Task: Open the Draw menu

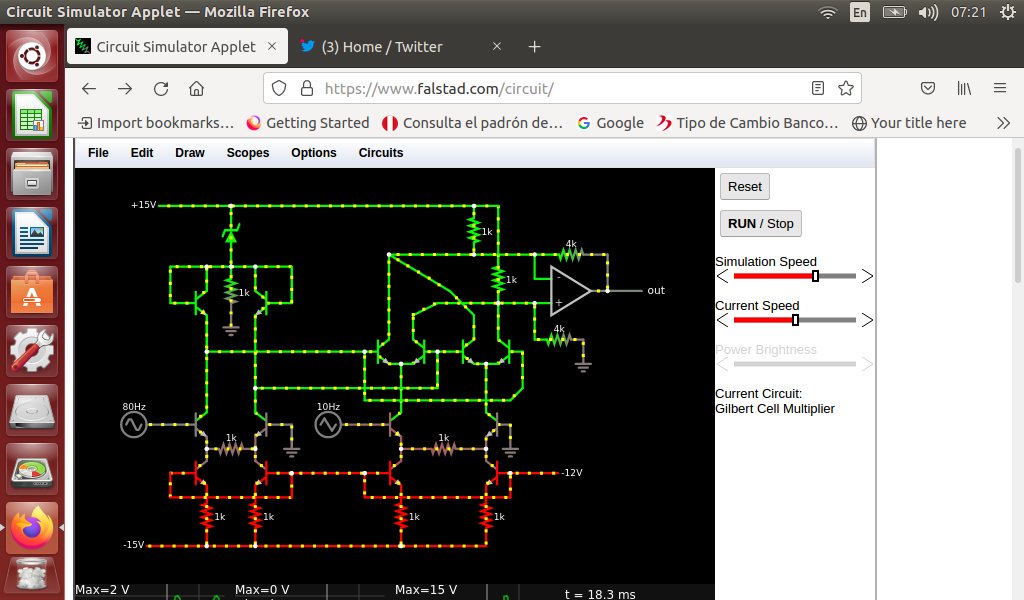Action: [x=190, y=153]
